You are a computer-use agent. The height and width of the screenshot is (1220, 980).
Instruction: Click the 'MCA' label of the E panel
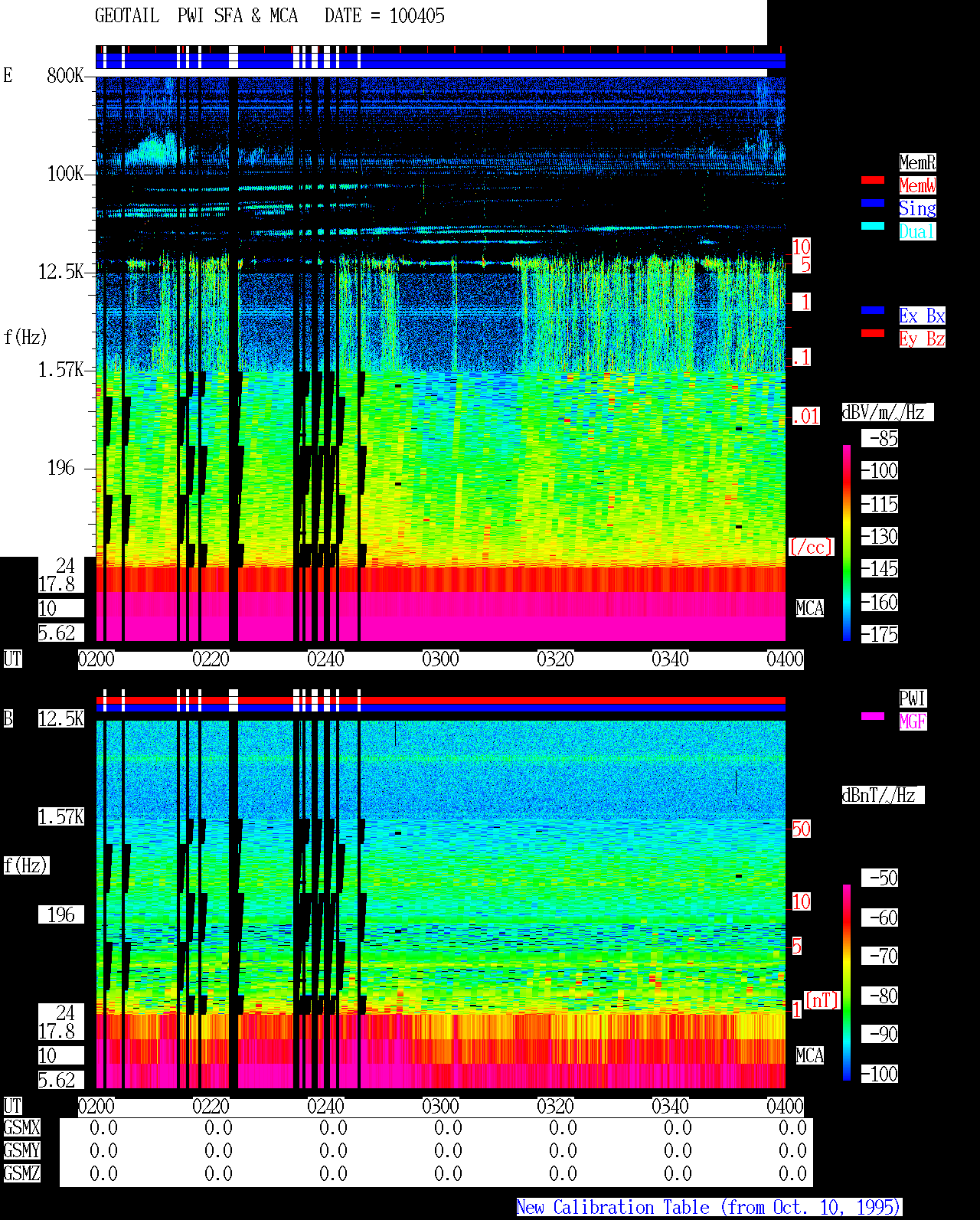[x=810, y=608]
